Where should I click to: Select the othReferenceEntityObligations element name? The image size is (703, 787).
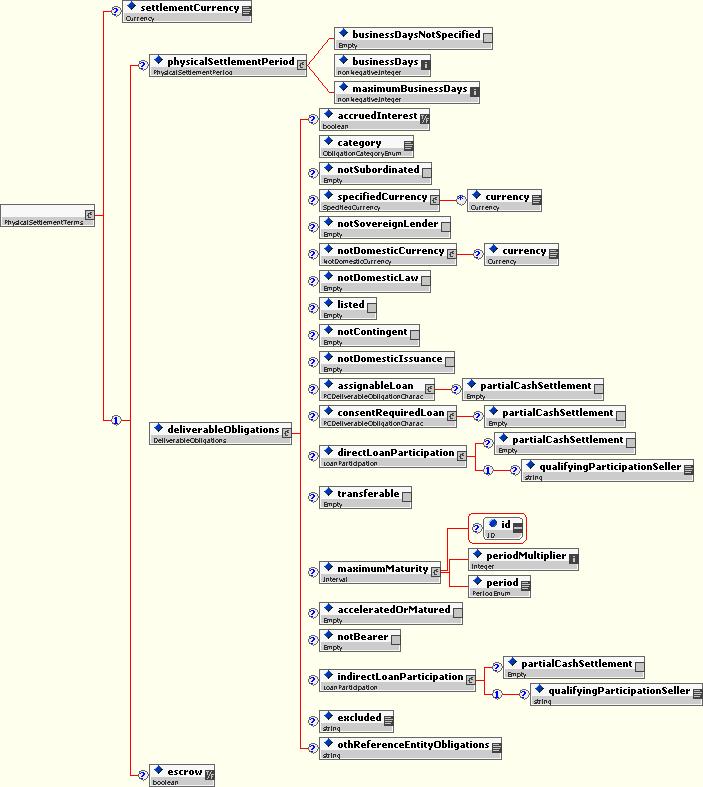point(413,744)
